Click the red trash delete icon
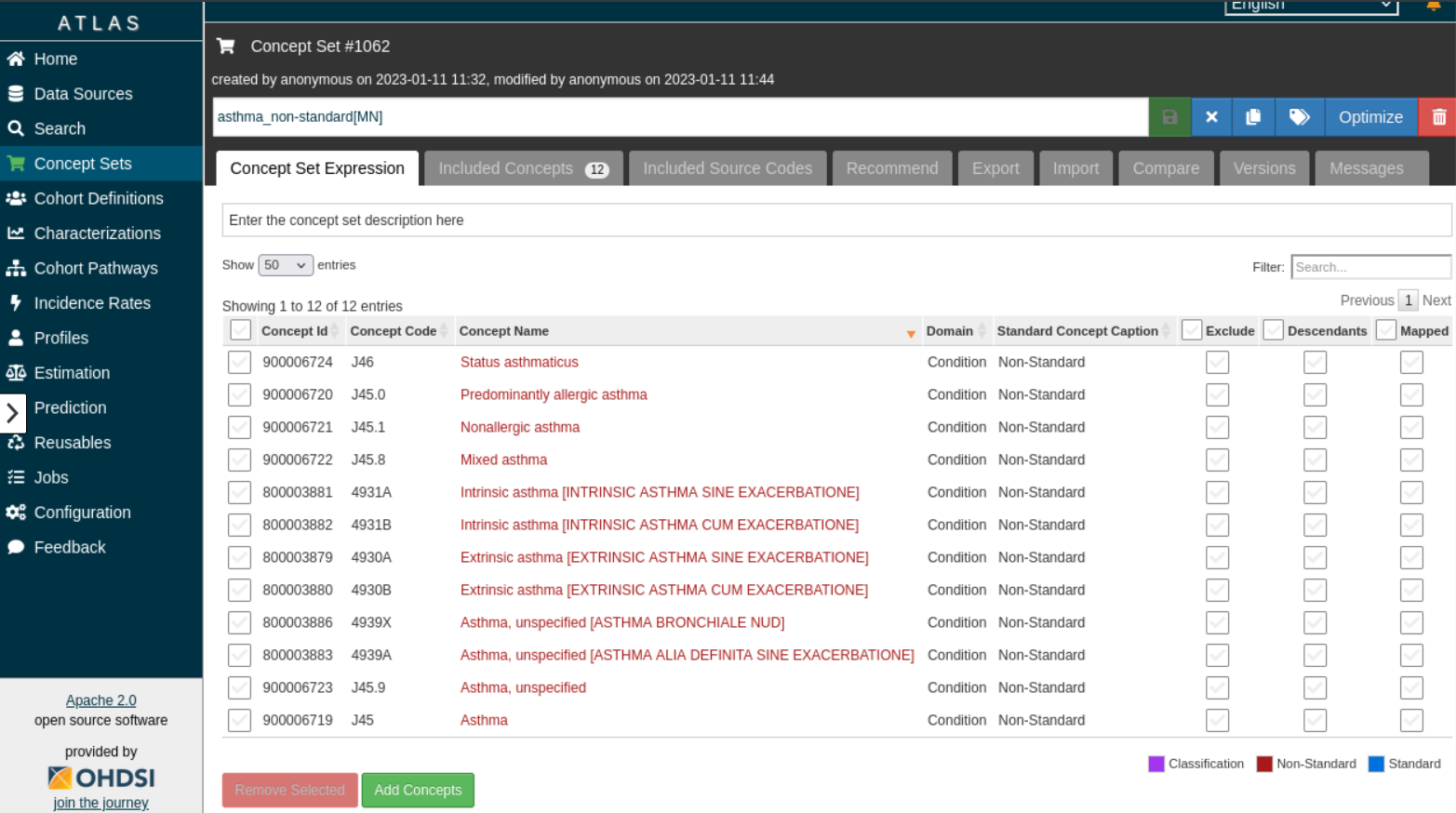The width and height of the screenshot is (1456, 813). click(x=1438, y=117)
